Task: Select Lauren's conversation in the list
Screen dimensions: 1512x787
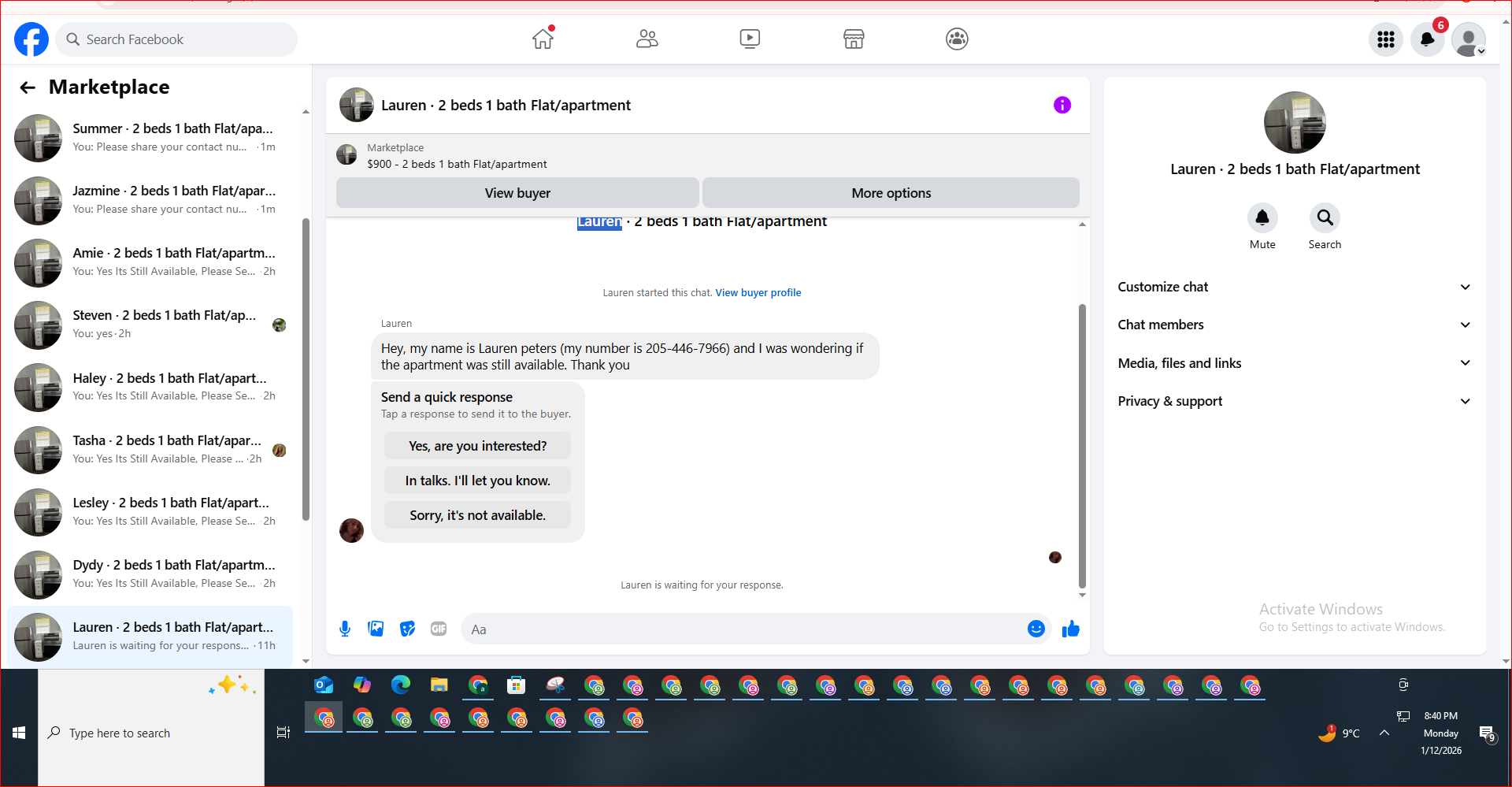Action: click(x=150, y=637)
